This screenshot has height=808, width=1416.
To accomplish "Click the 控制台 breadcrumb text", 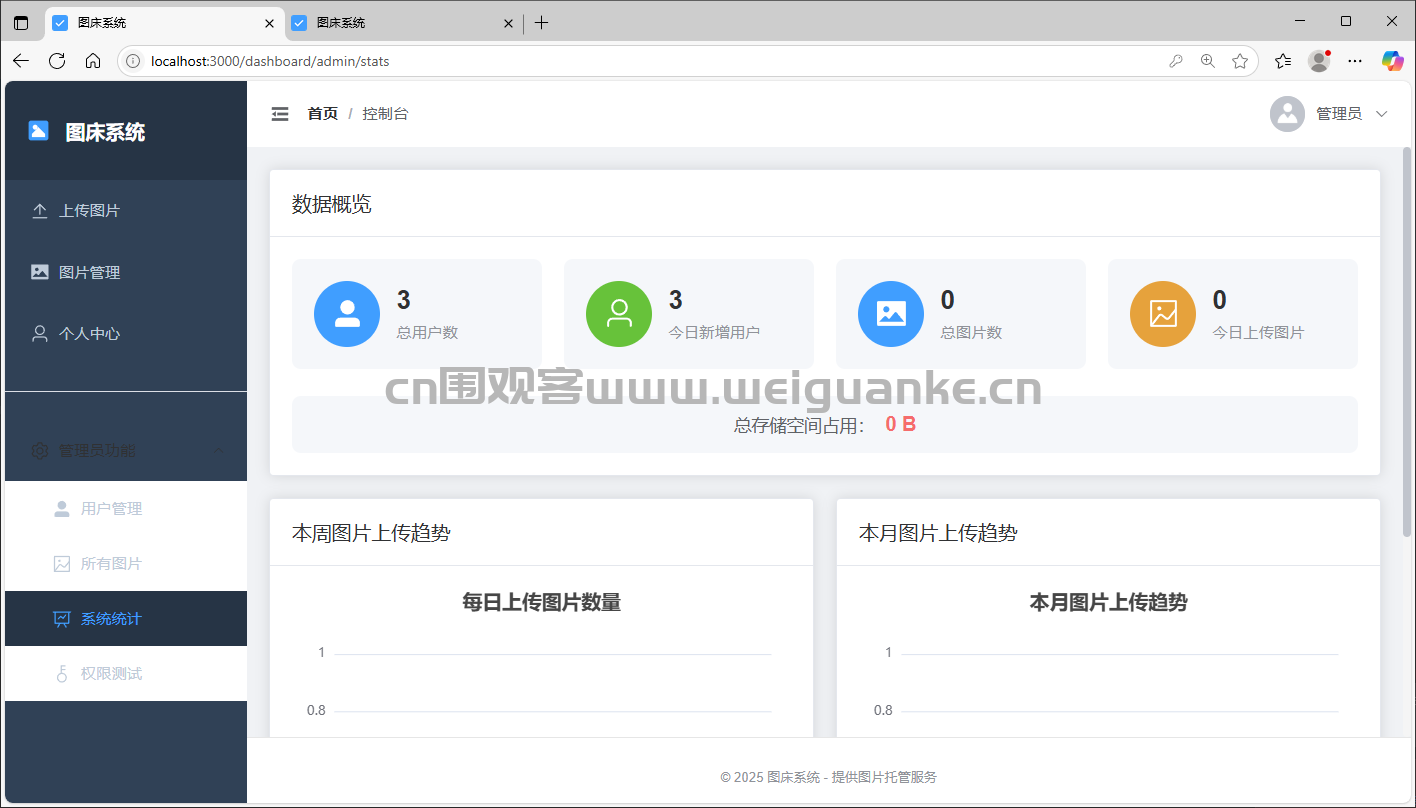I will pyautogui.click(x=385, y=114).
